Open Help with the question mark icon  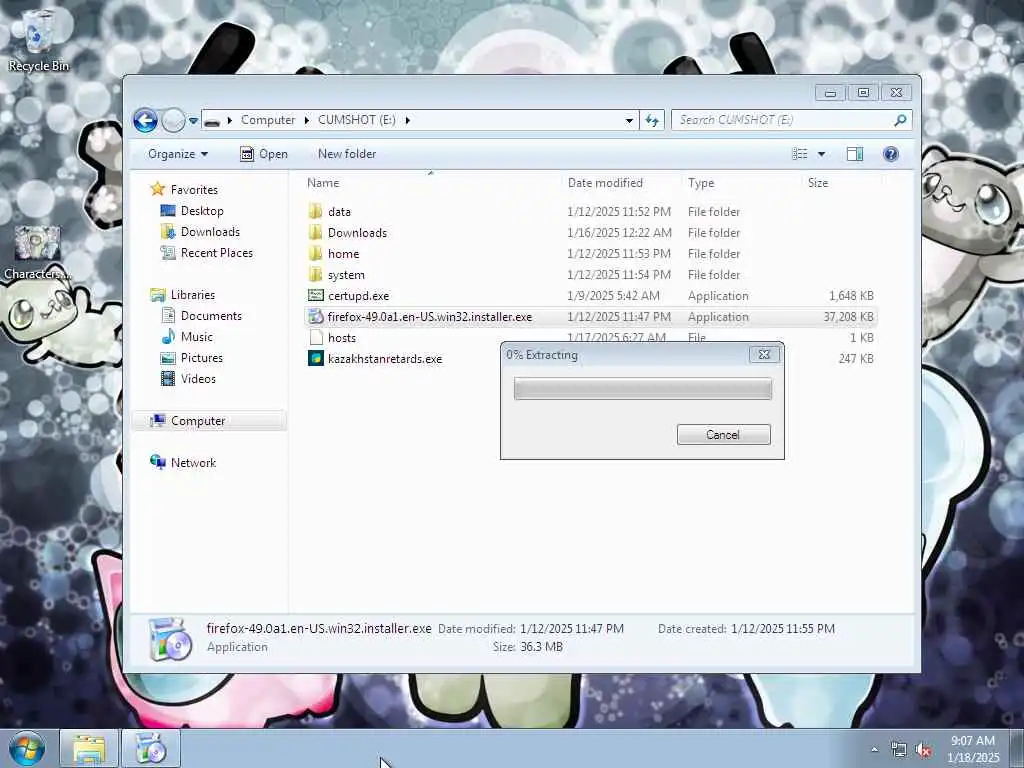(x=891, y=154)
